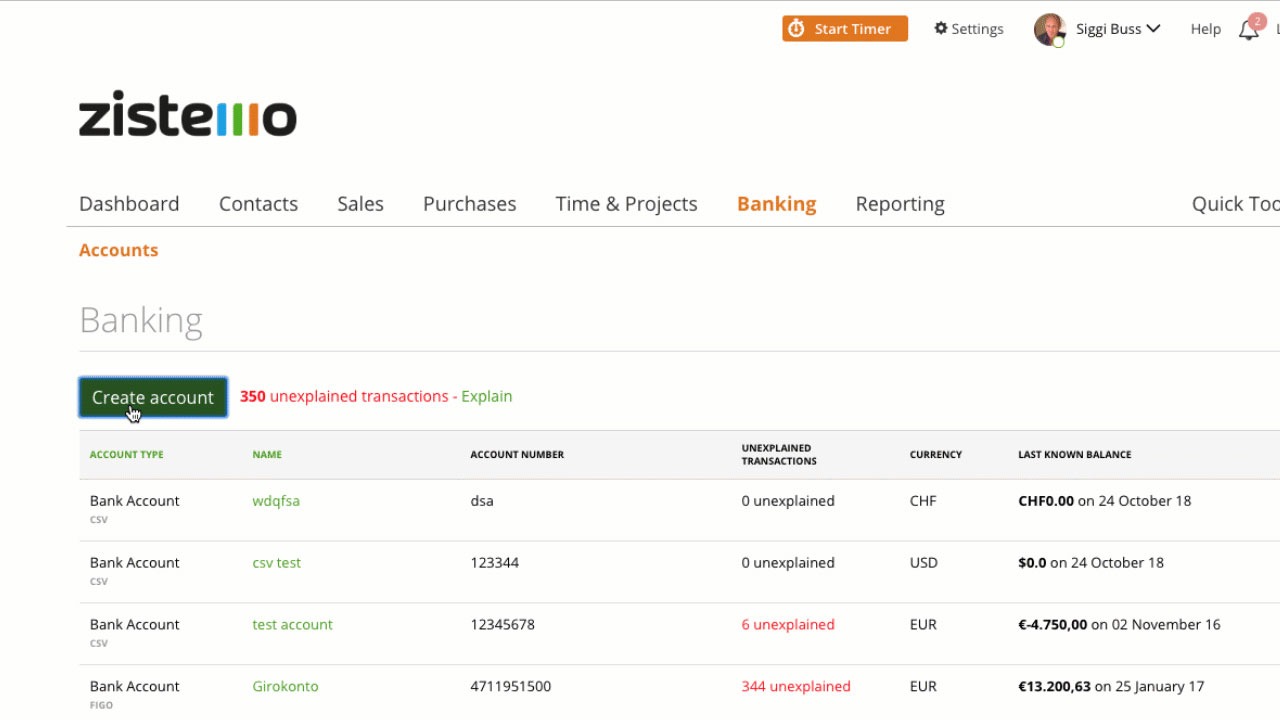
Task: Open the wdqfsa account
Action: click(x=276, y=501)
